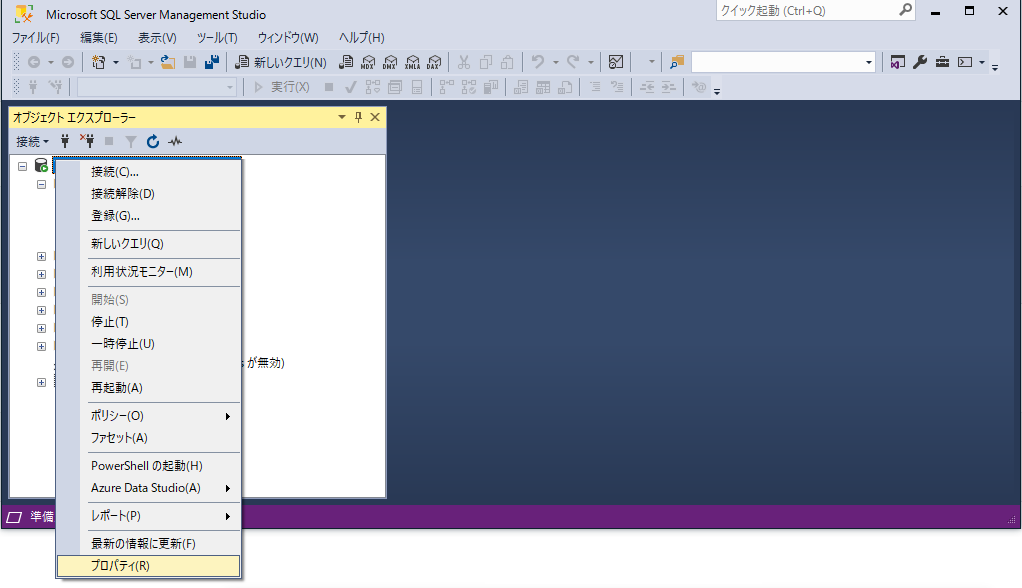The height and width of the screenshot is (588, 1022).
Task: Click the New Project icon in toolbar
Action: click(98, 63)
